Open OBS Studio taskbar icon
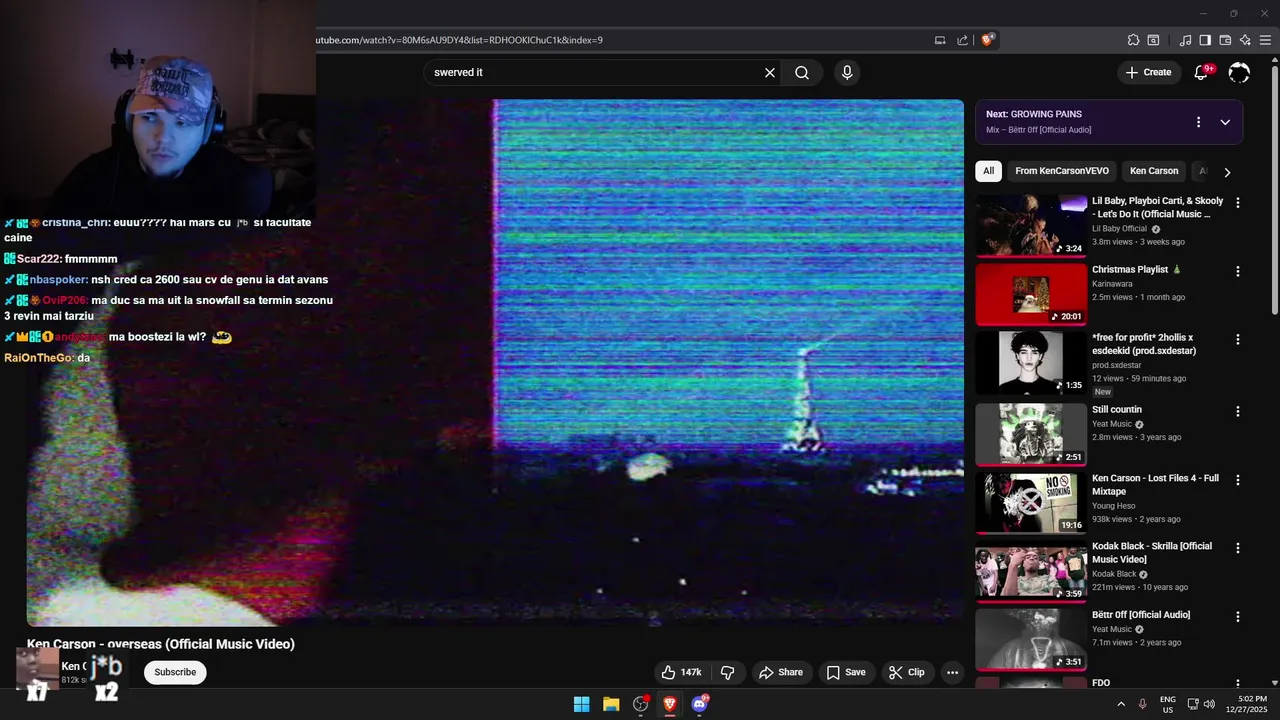The image size is (1280, 720). coord(641,704)
